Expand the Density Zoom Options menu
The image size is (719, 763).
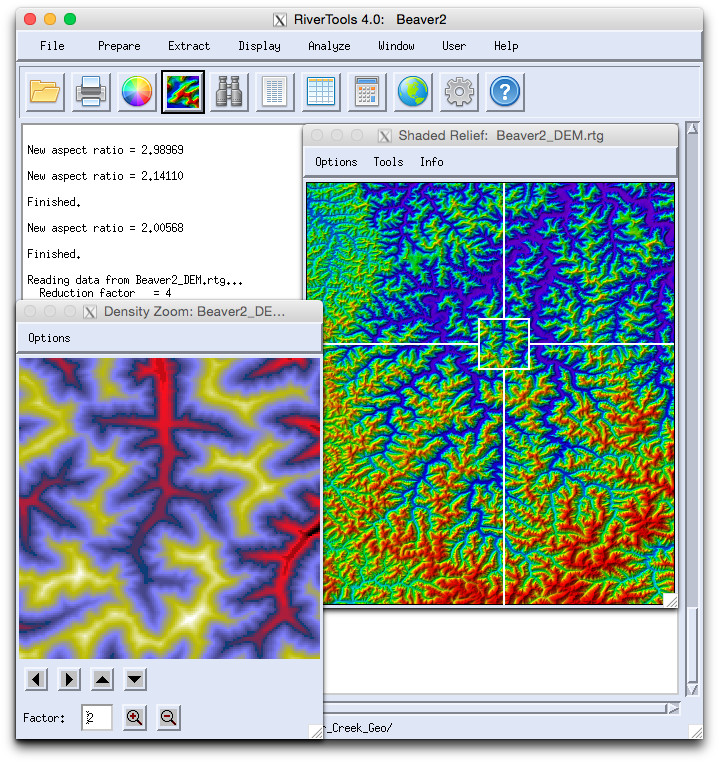(49, 338)
